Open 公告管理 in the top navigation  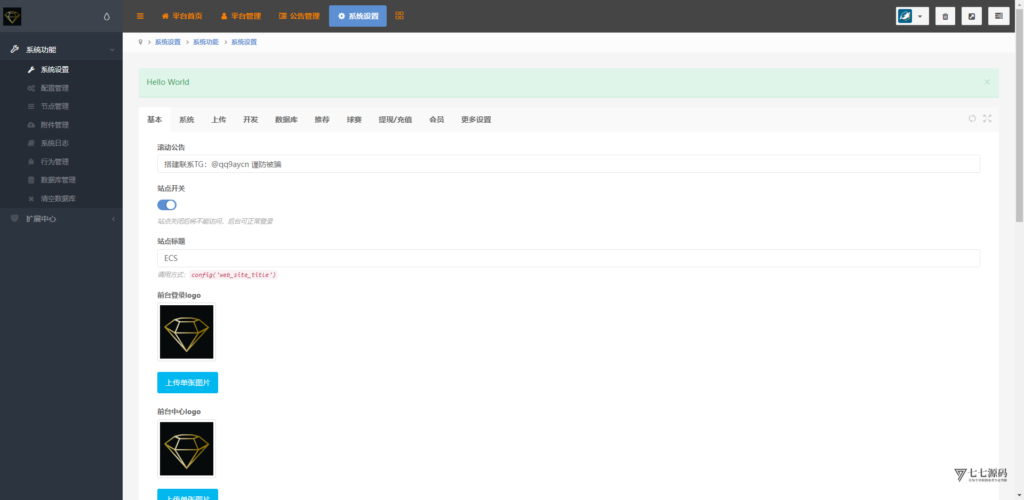pyautogui.click(x=299, y=16)
